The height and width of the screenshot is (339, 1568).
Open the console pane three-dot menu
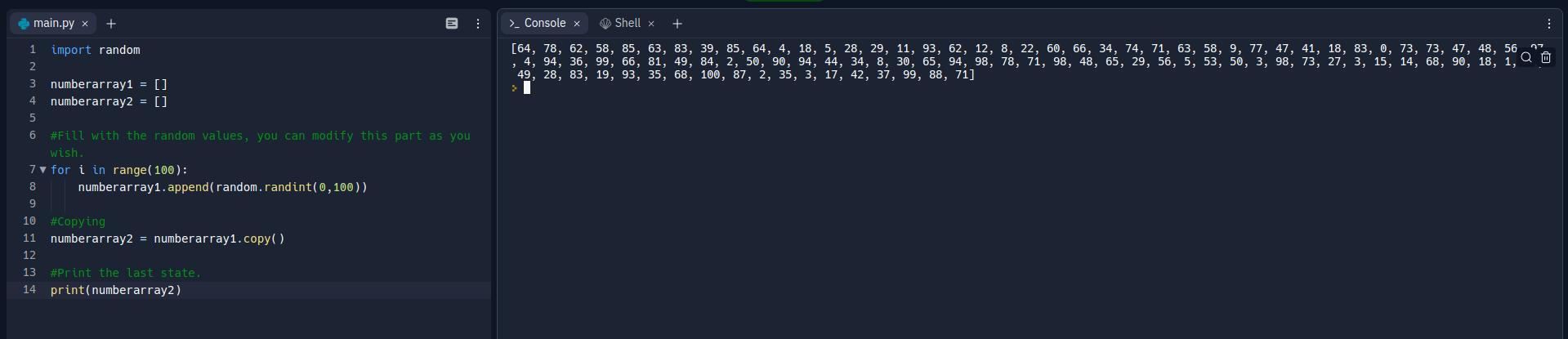pyautogui.click(x=1548, y=24)
